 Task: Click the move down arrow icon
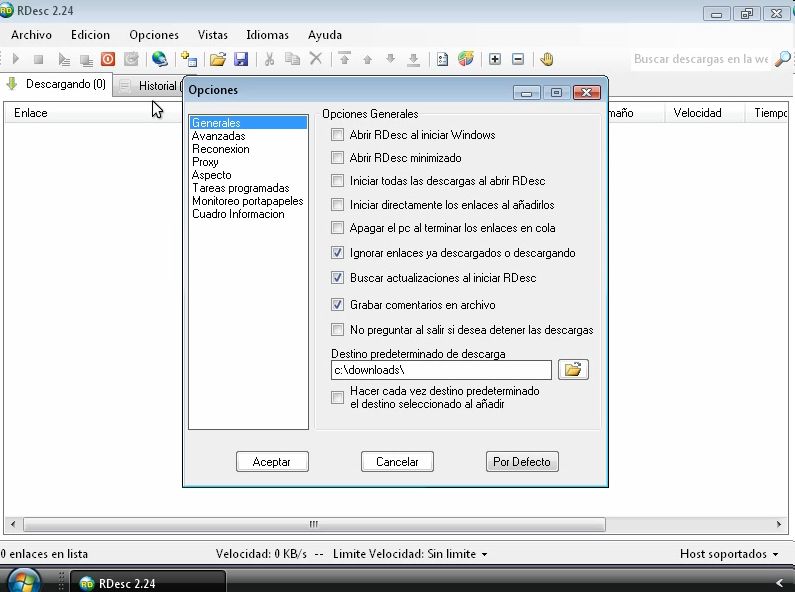pyautogui.click(x=390, y=59)
